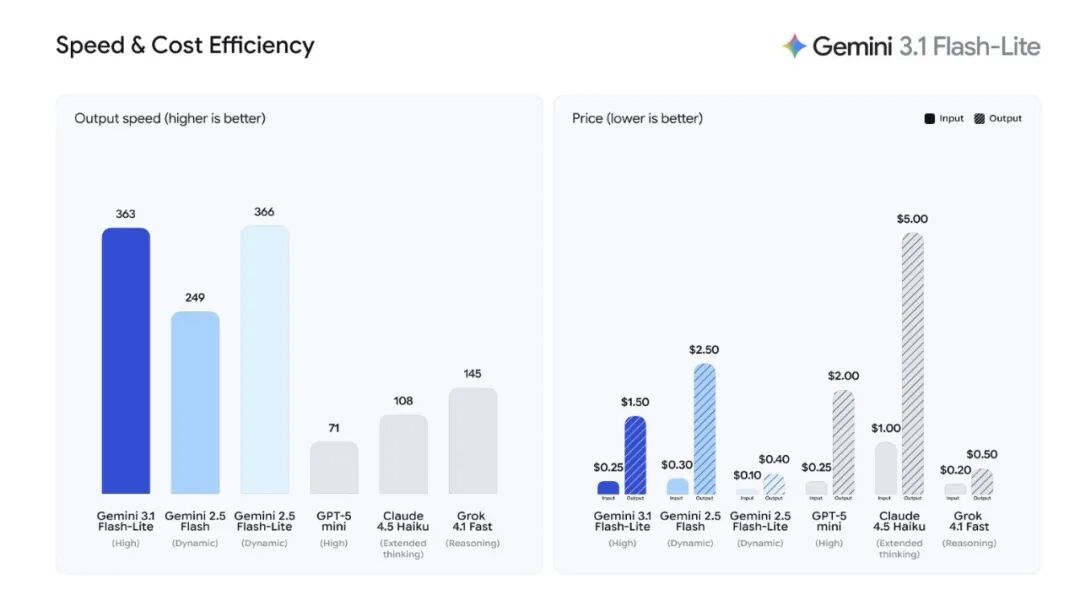The height and width of the screenshot is (612, 1080).
Task: Select GPT-5 mini's $2.00 output price bar
Action: 843,443
